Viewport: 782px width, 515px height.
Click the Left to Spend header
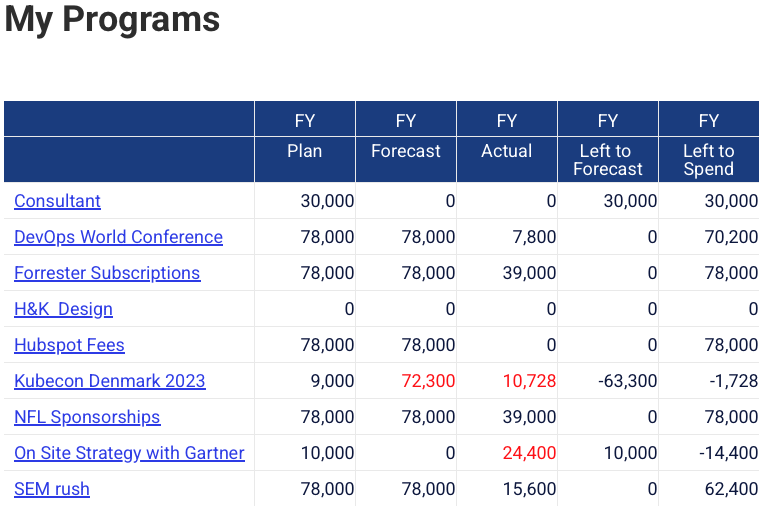[708, 160]
